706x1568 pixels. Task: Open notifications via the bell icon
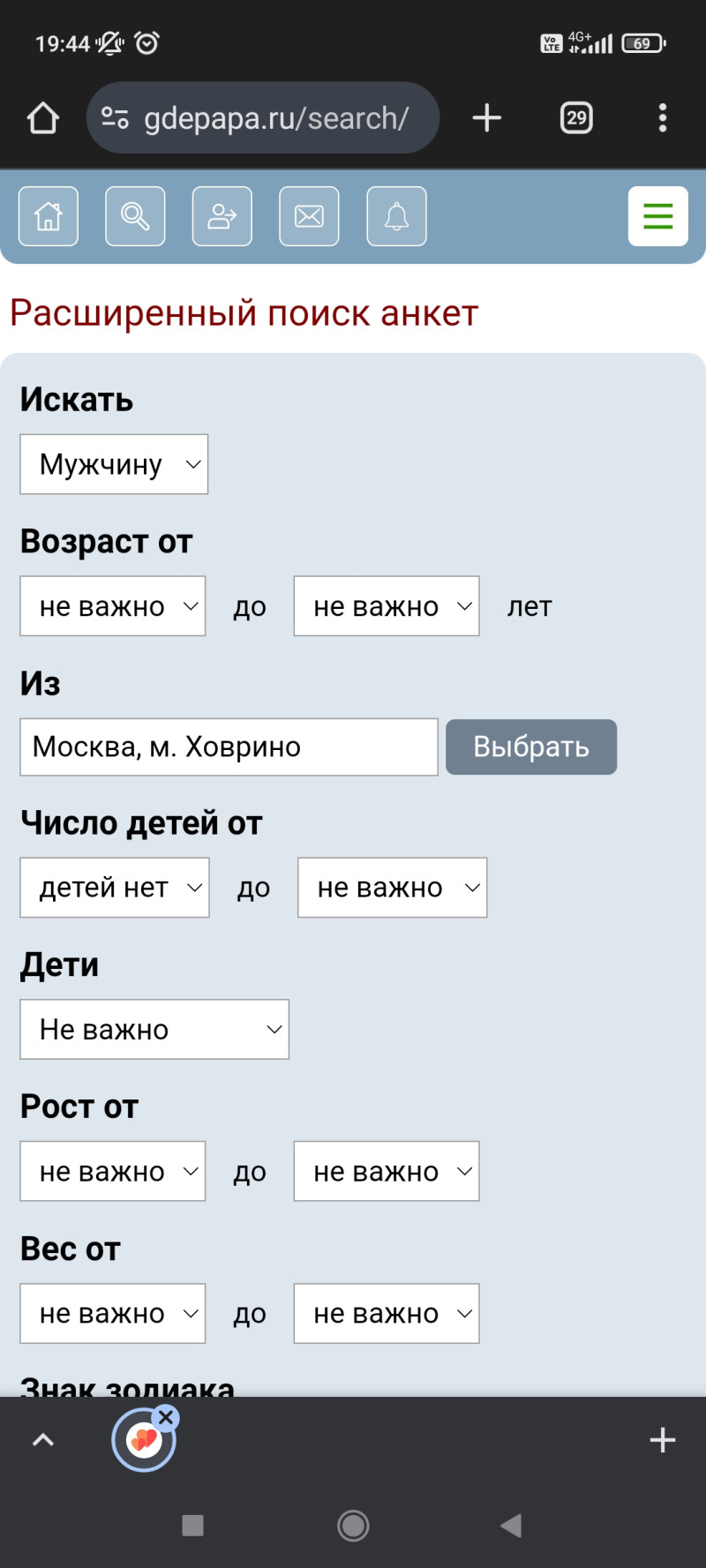[x=396, y=216]
